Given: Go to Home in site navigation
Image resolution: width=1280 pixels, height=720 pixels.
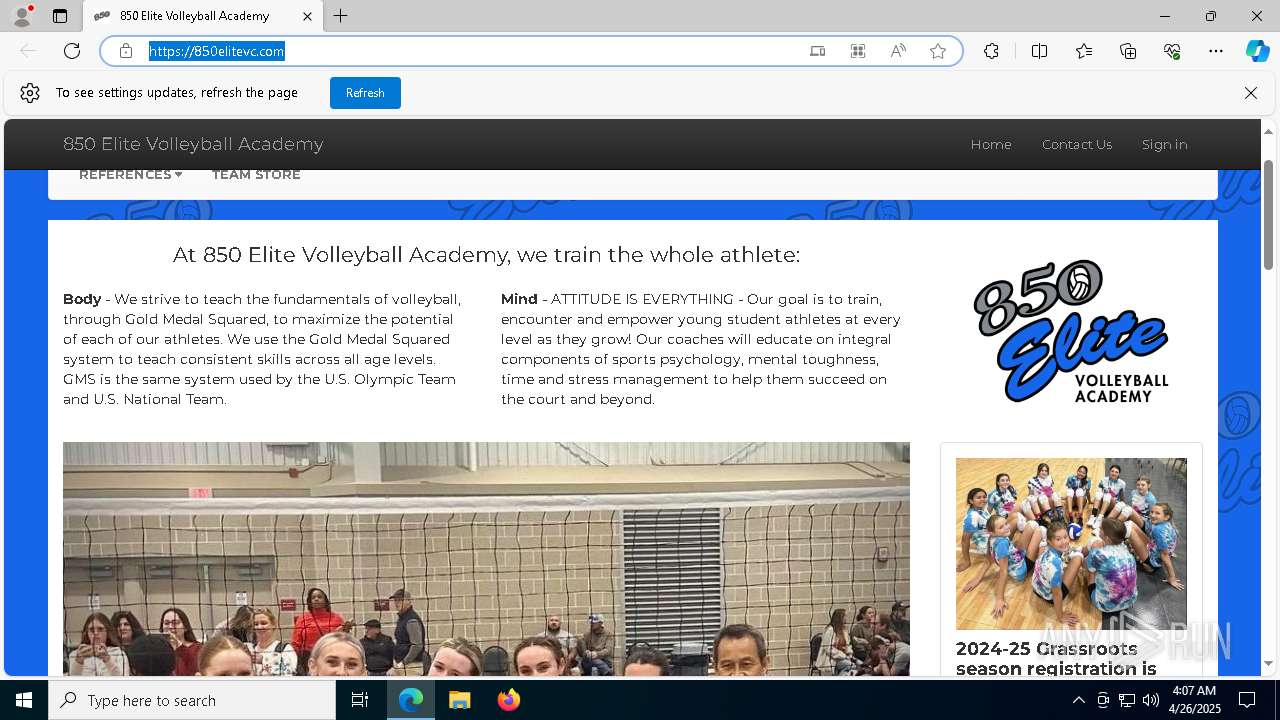Looking at the screenshot, I should 991,144.
